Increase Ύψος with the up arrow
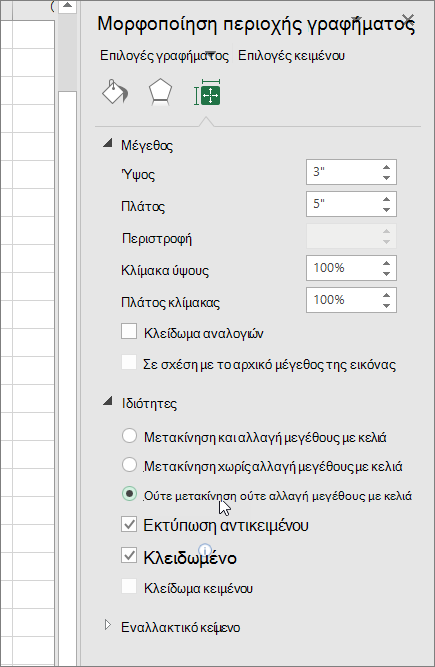The width and height of the screenshot is (435, 667). (386, 167)
